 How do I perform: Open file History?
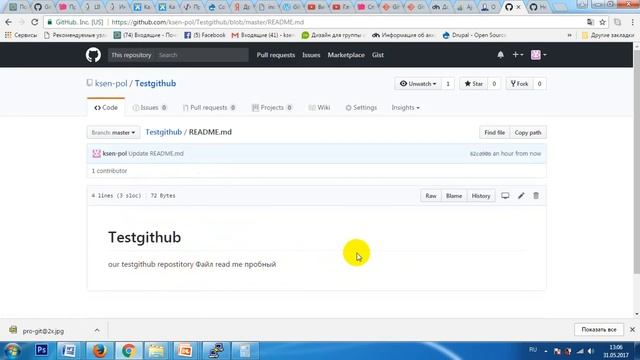pos(481,196)
